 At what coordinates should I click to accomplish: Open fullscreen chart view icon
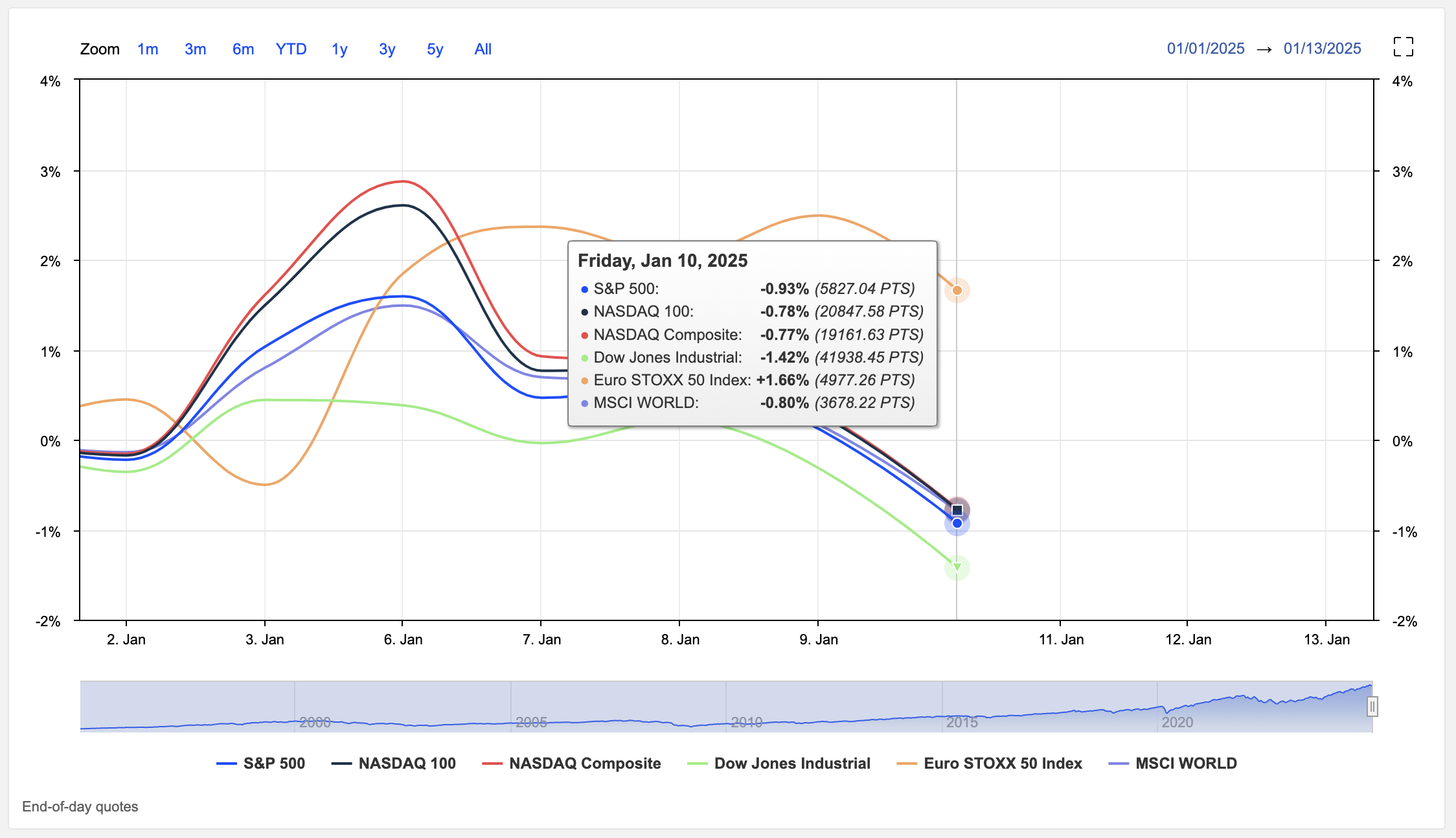point(1403,47)
